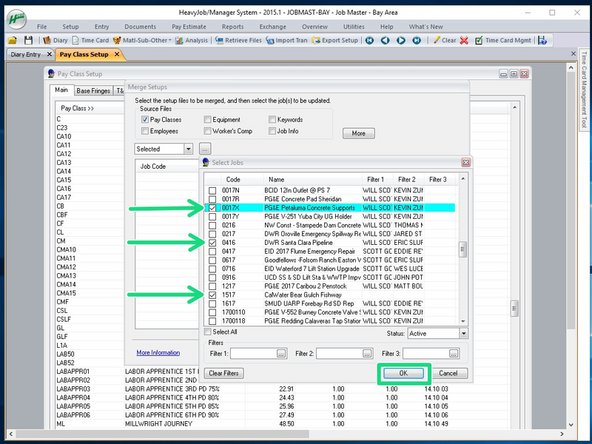
Task: Click in the Filter 1 input field
Action: 254,353
